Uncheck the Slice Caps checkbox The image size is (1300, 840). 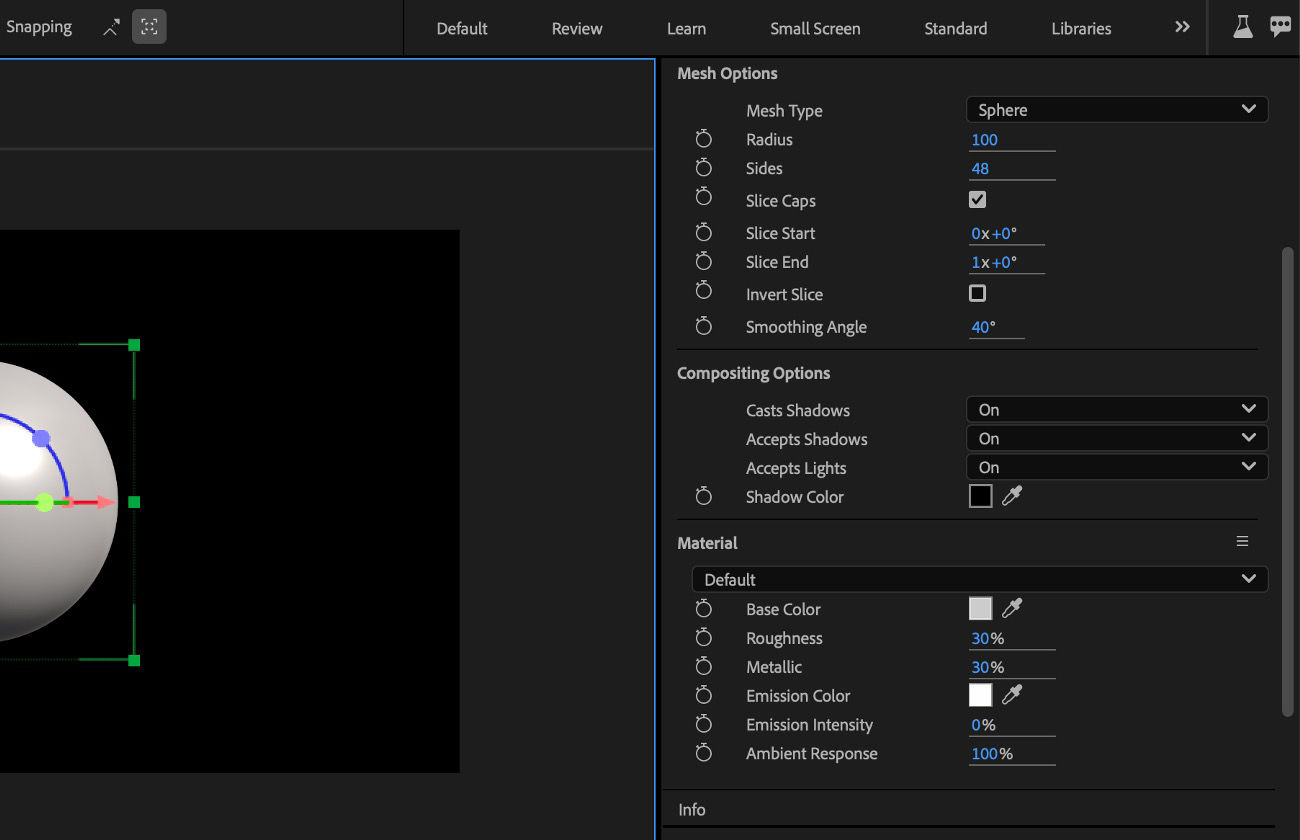tap(978, 200)
